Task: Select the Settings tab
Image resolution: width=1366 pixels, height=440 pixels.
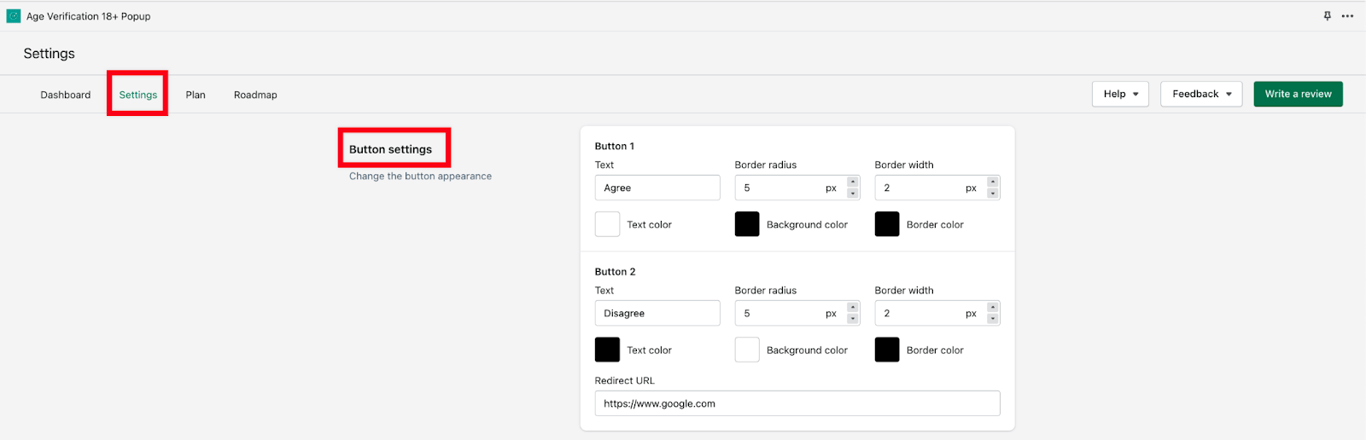Action: [138, 95]
